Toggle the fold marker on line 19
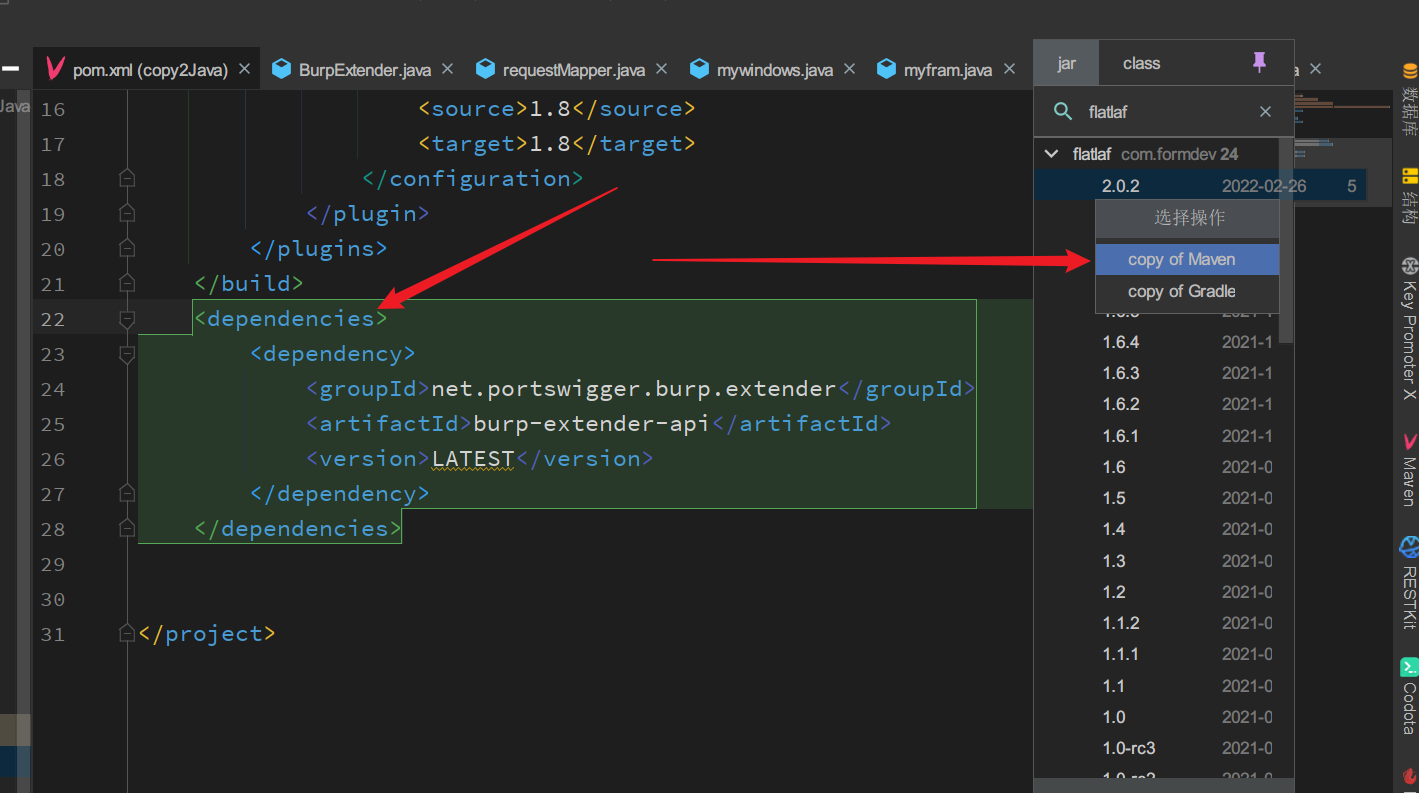The height and width of the screenshot is (793, 1419). click(x=126, y=214)
